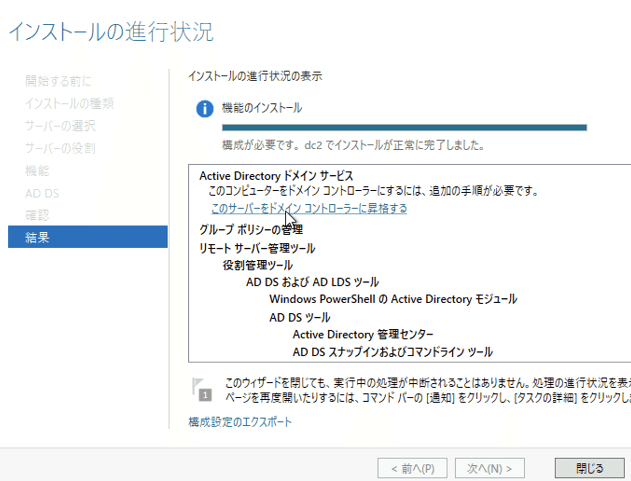The width and height of the screenshot is (631, 481).
Task: Select the サーバーの役割 step
Action: [x=60, y=149]
